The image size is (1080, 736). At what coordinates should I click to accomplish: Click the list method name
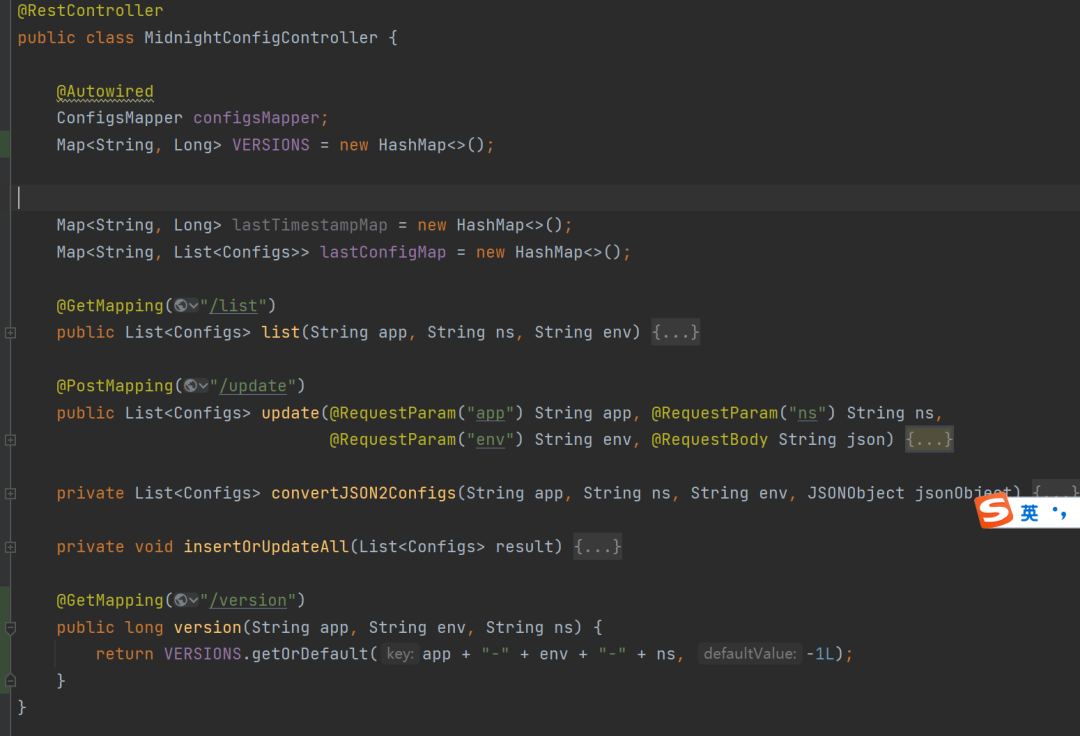pyautogui.click(x=280, y=333)
